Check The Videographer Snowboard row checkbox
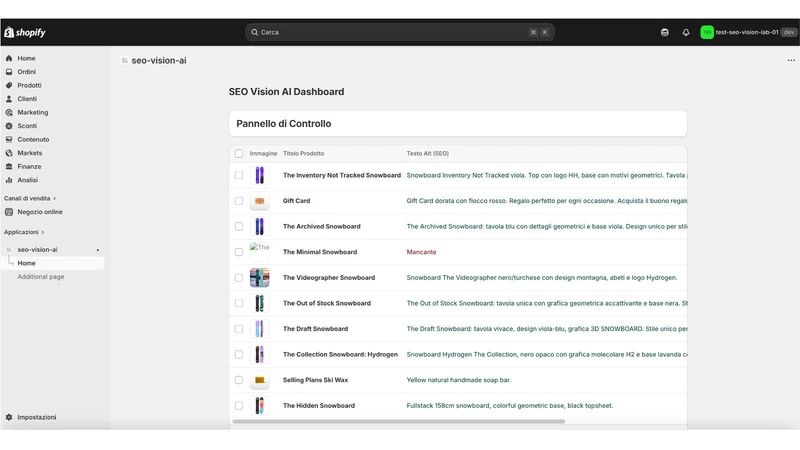Screen dimensions: 800x450 [x=239, y=278]
